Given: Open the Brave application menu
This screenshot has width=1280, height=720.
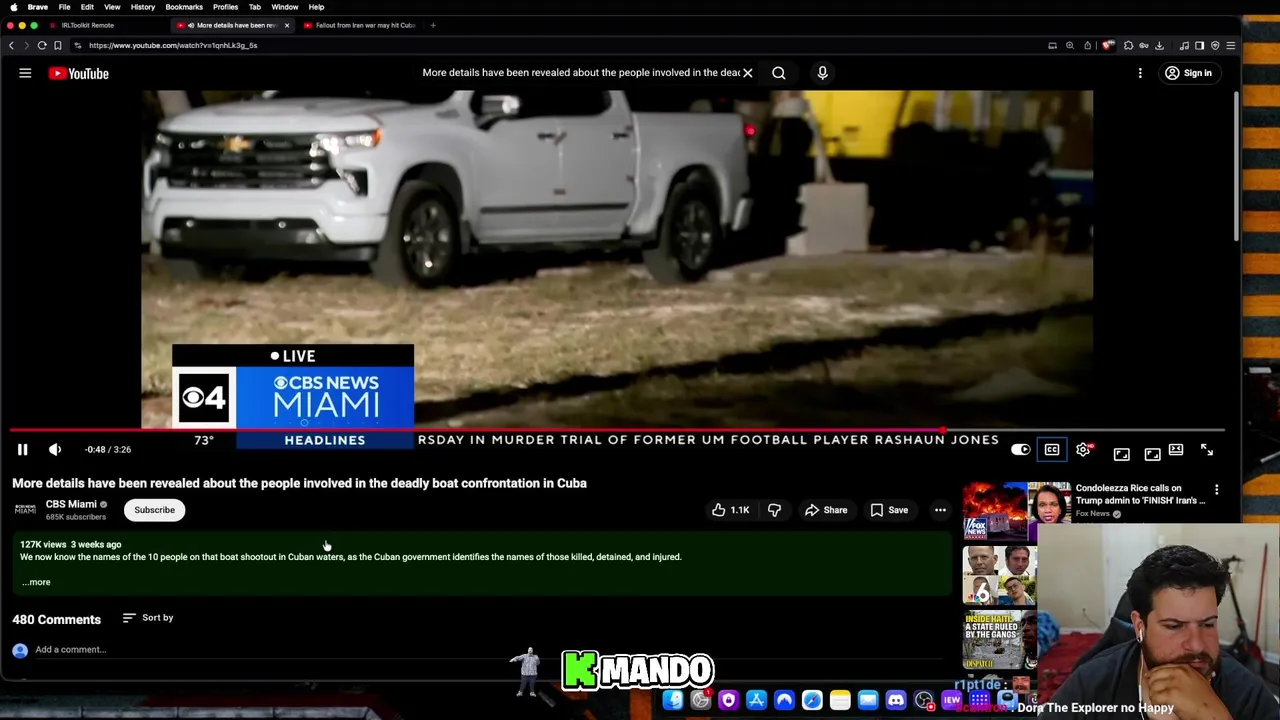Looking at the screenshot, I should (38, 7).
